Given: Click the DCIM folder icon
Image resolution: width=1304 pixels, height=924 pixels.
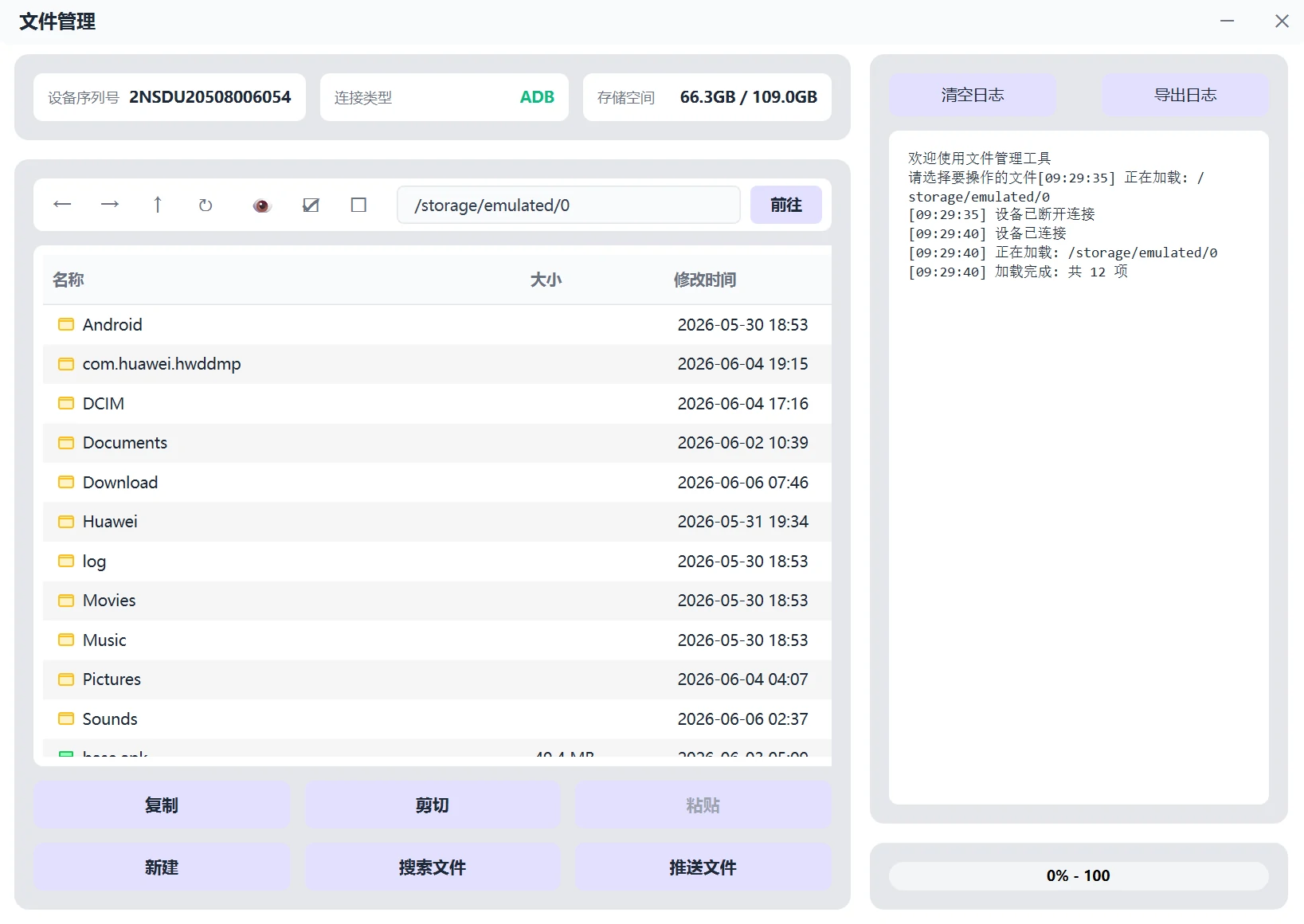Looking at the screenshot, I should click(x=66, y=403).
